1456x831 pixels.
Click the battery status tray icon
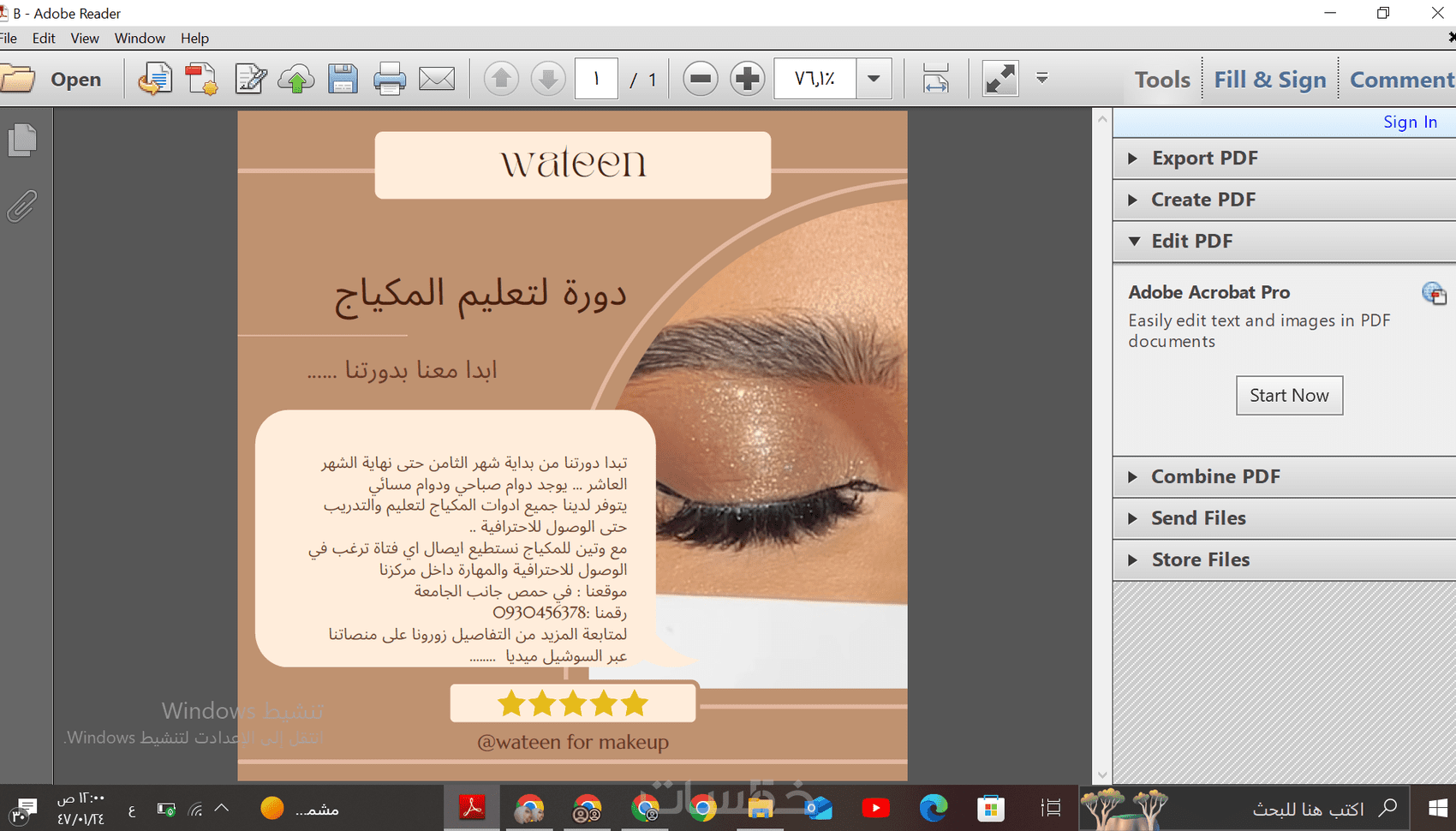click(166, 808)
